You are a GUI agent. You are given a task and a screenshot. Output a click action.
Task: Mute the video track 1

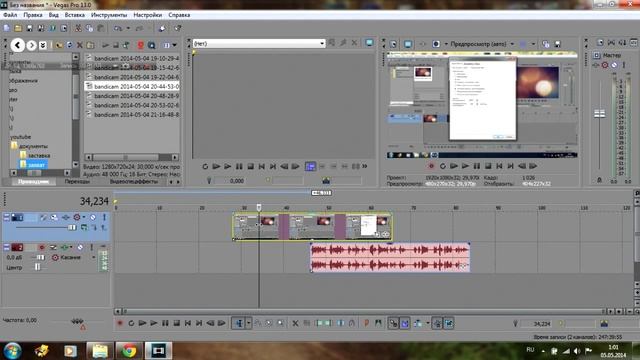(x=93, y=218)
